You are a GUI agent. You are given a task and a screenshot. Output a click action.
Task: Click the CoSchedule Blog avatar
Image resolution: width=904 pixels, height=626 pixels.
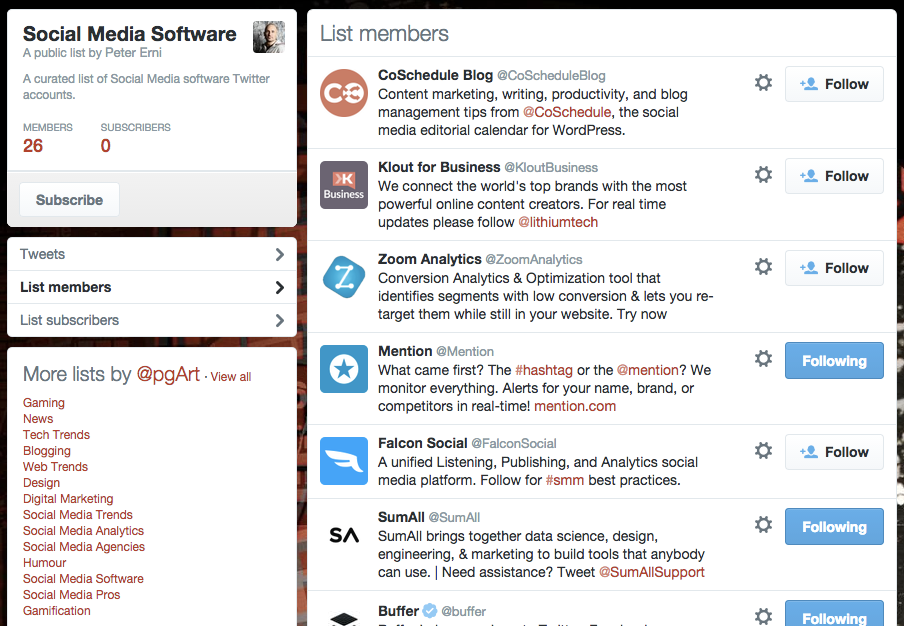click(344, 93)
